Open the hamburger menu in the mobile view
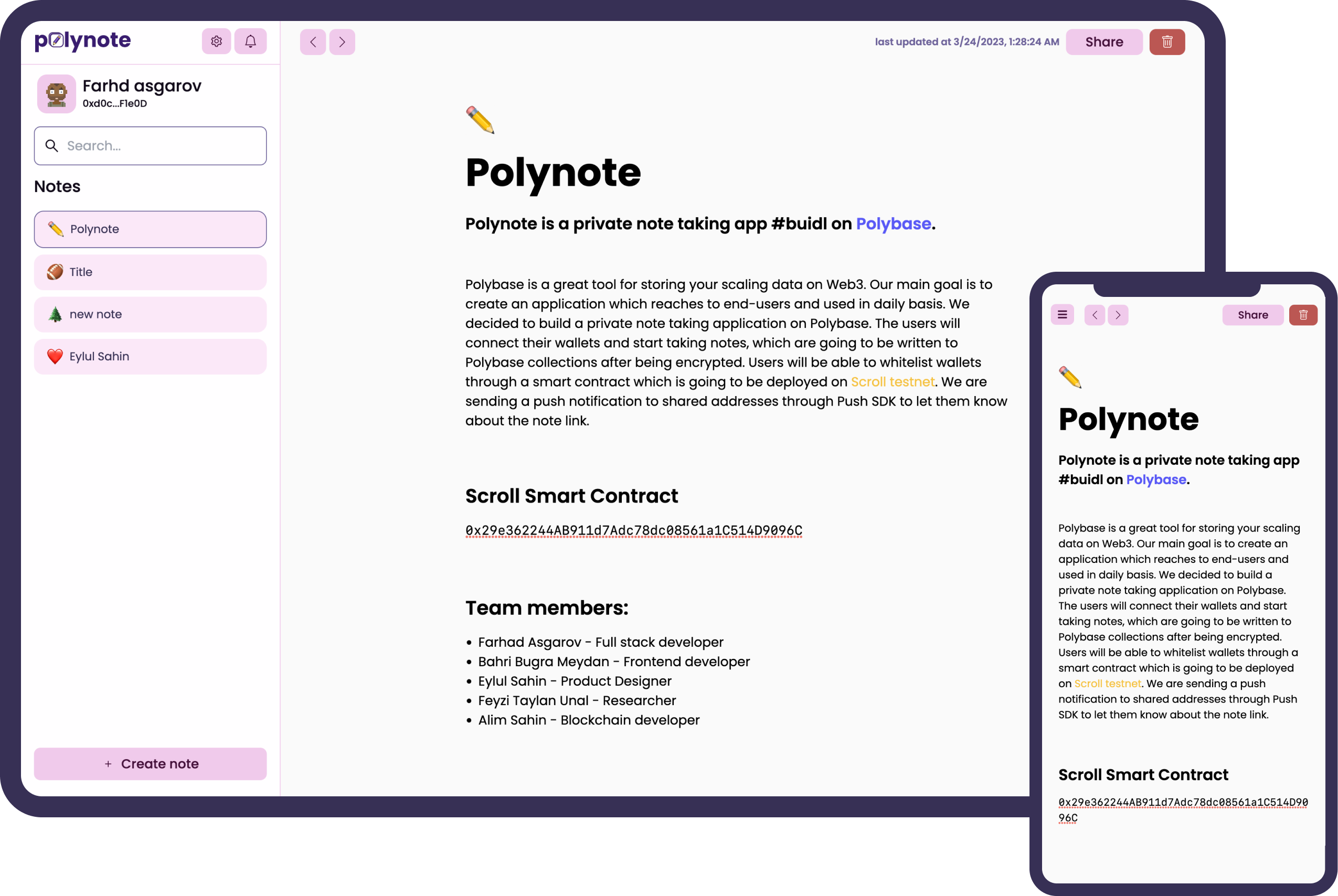 (x=1062, y=314)
